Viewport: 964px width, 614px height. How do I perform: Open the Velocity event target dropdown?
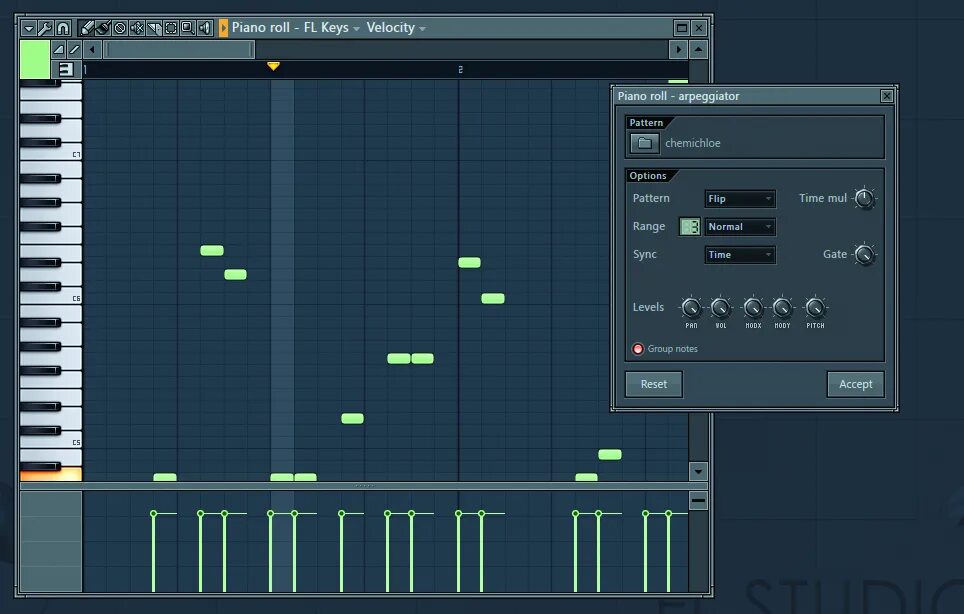(x=396, y=28)
